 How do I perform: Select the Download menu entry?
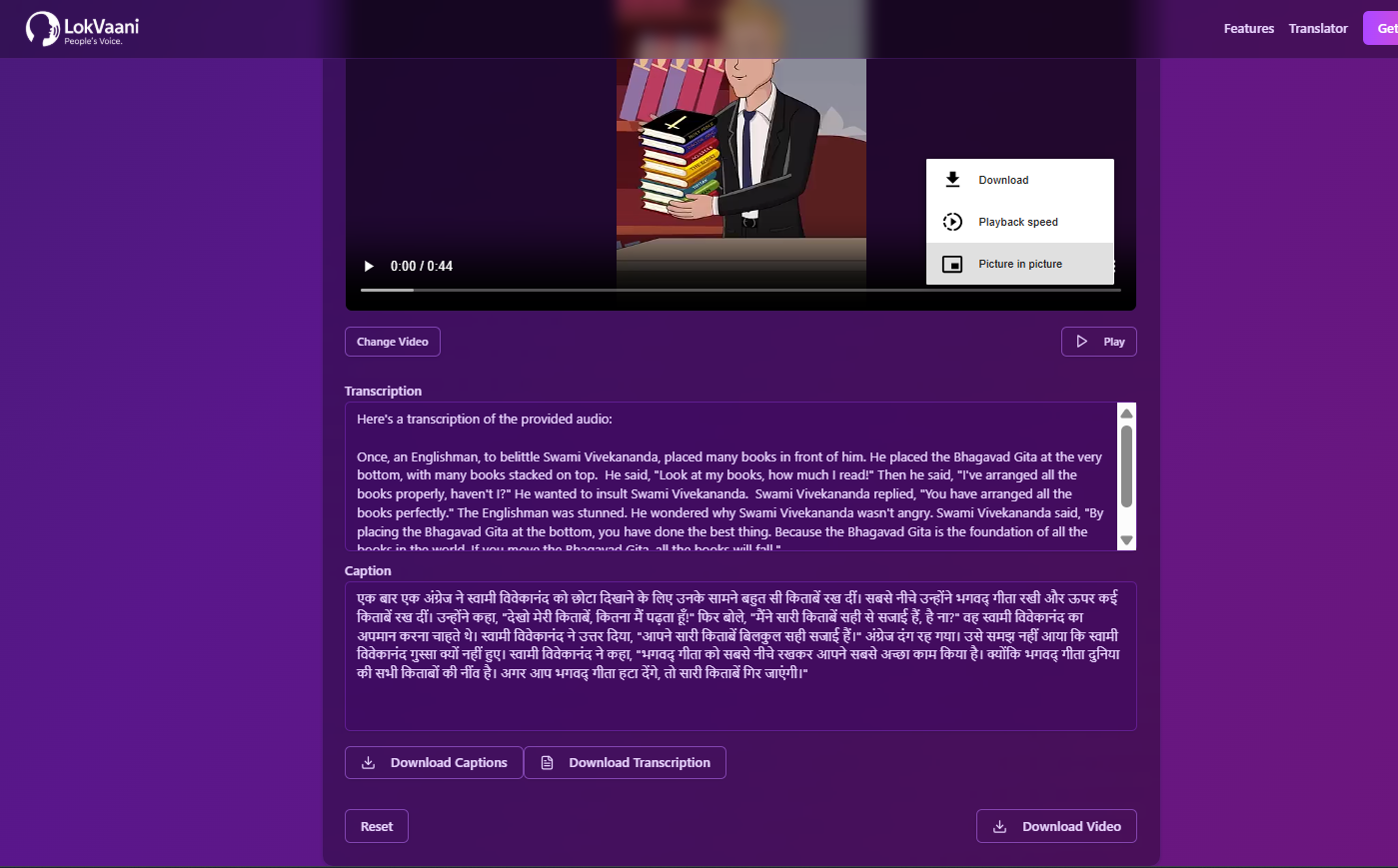1020,180
